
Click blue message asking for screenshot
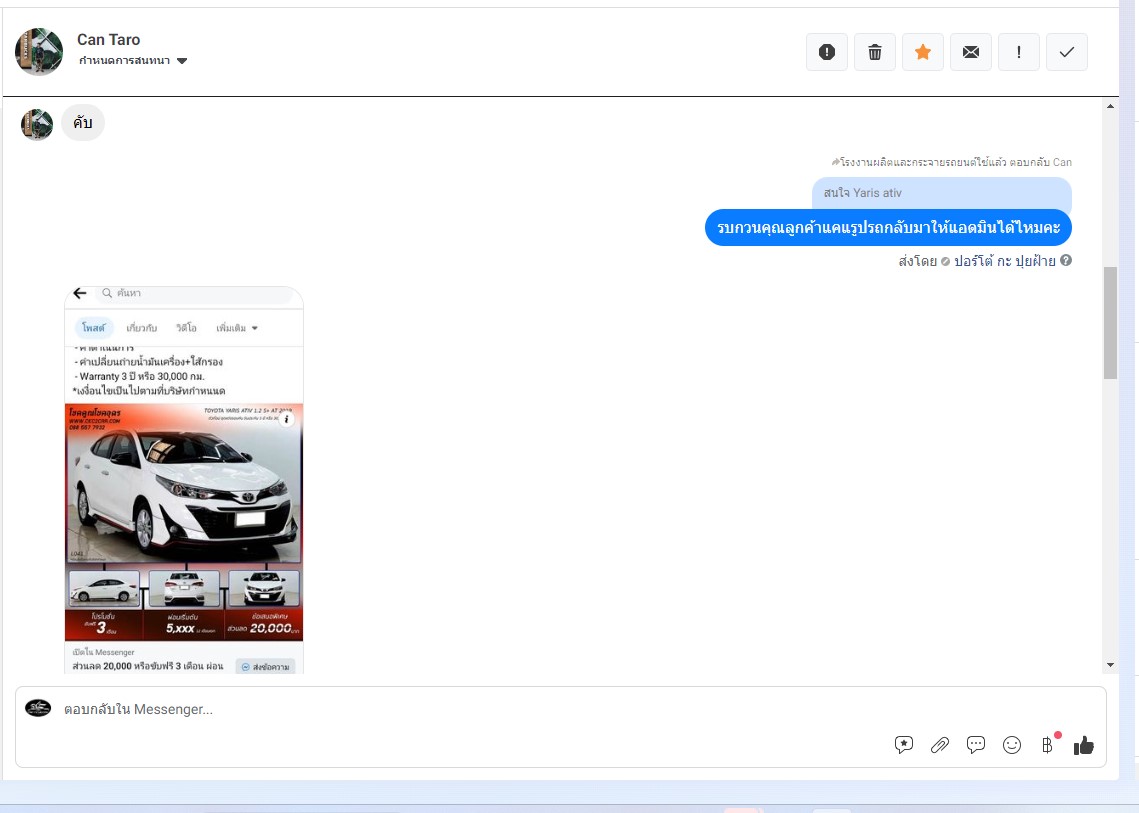pos(888,227)
